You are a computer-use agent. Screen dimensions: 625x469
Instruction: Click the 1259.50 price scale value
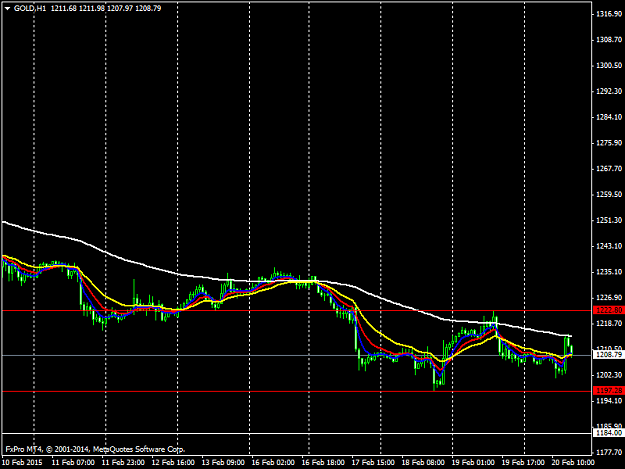tap(609, 194)
